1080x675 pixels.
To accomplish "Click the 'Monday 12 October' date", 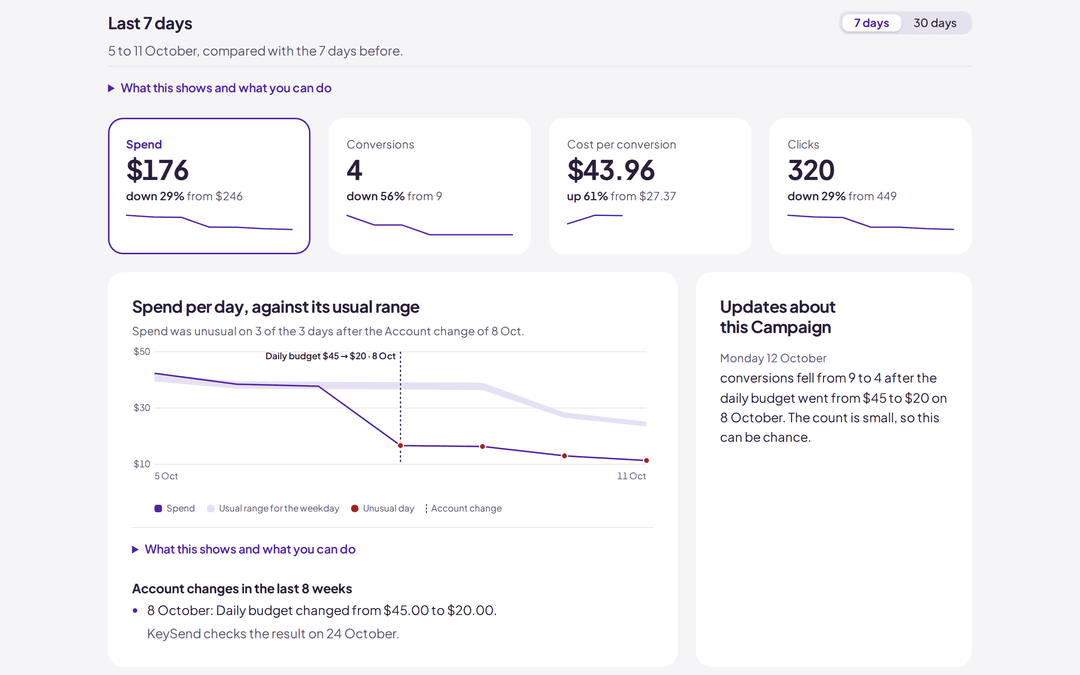I will pos(773,358).
